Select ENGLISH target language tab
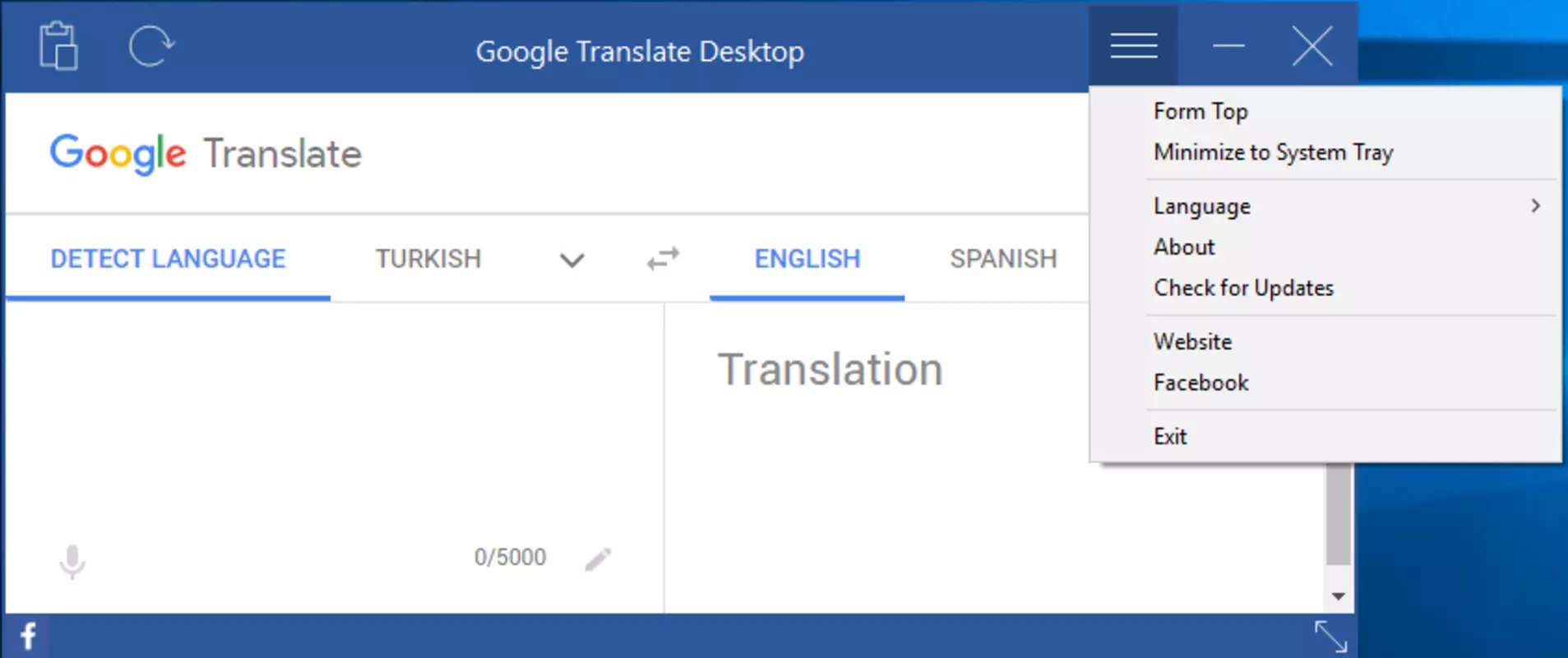1568x658 pixels. (807, 259)
